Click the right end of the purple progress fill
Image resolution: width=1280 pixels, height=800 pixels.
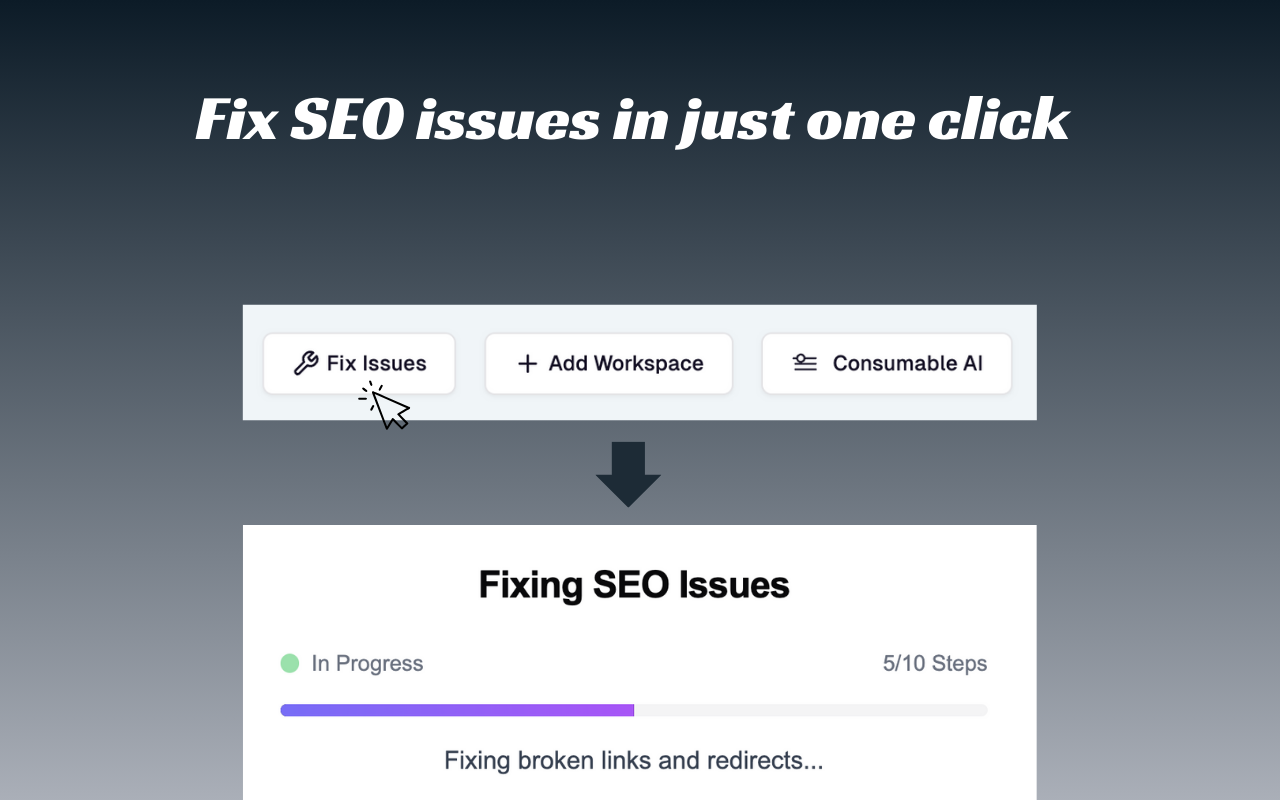click(x=630, y=710)
